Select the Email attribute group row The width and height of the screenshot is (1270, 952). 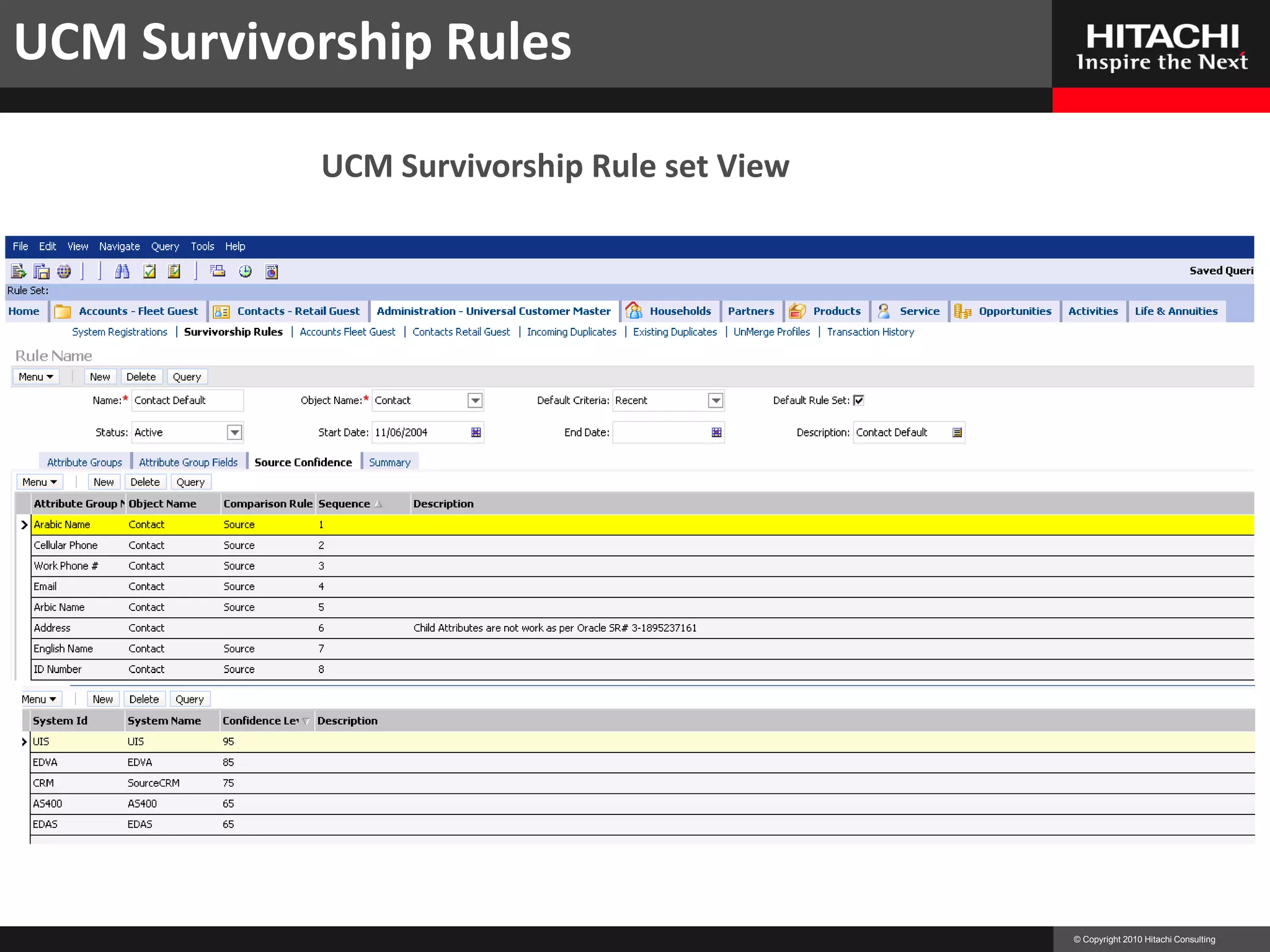pyautogui.click(x=643, y=586)
